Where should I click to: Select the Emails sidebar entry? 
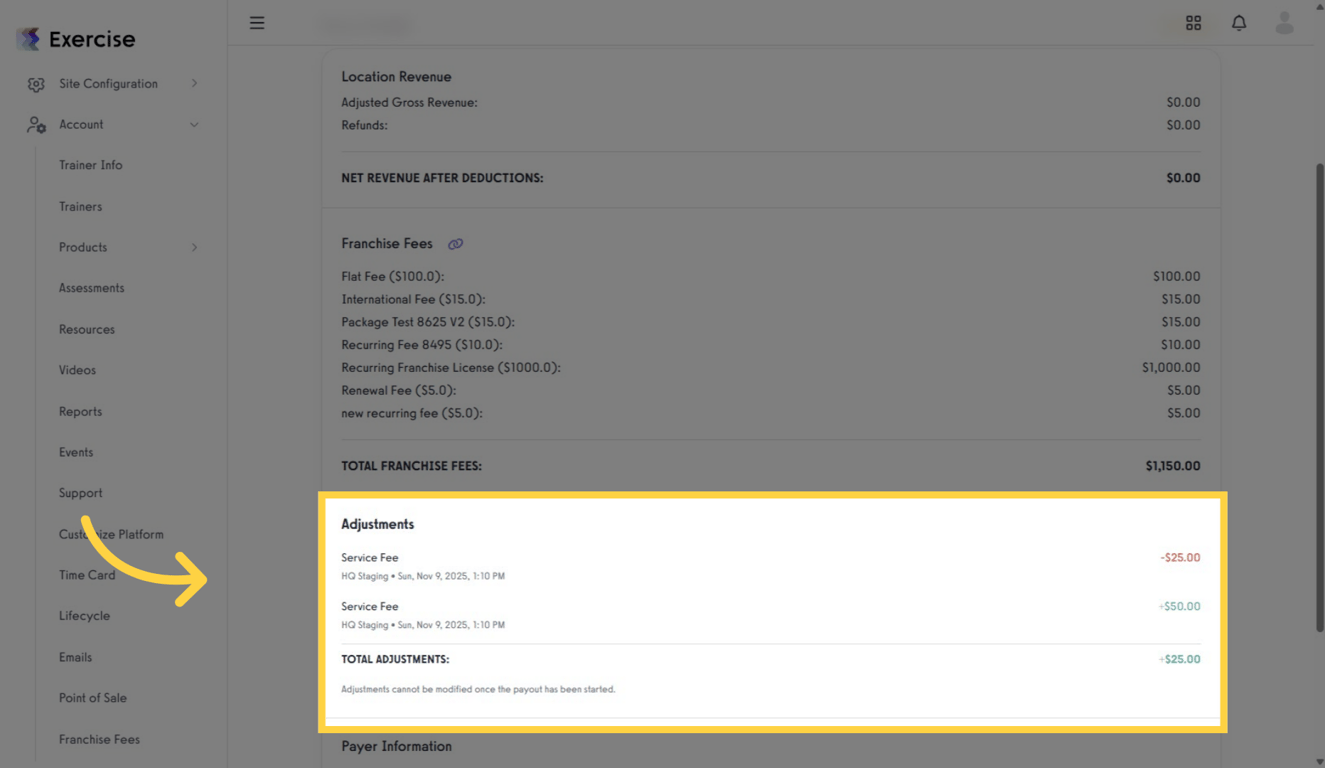pos(75,657)
